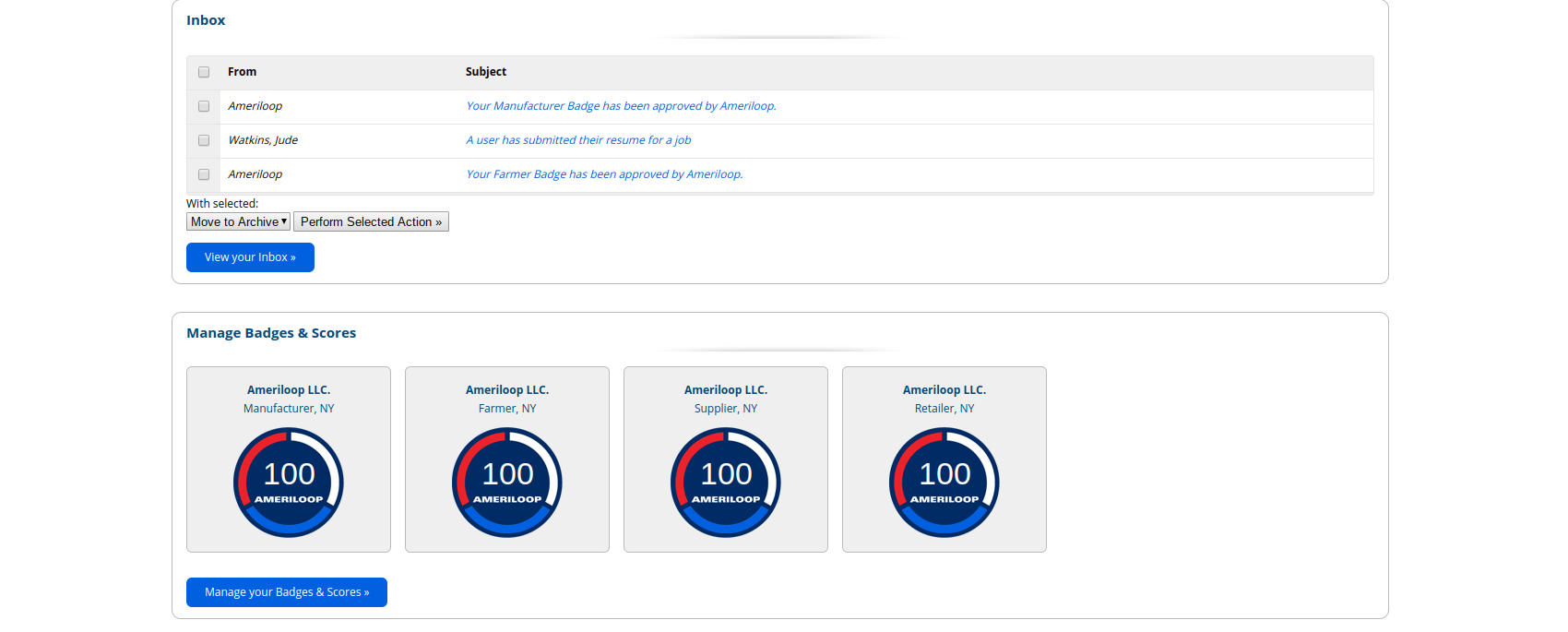Image resolution: width=1568 pixels, height=632 pixels.
Task: Click Ameriloop sender in Farmer Badge row
Action: 255,174
